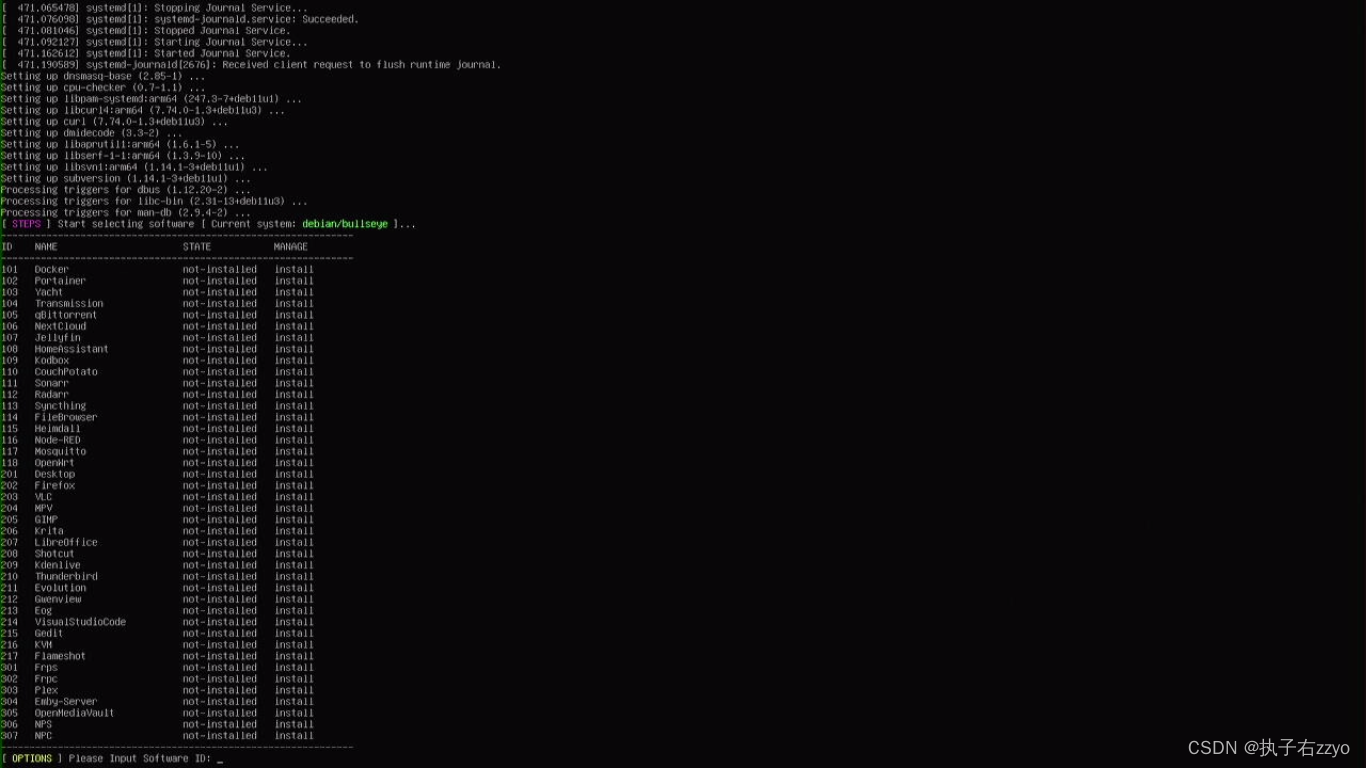This screenshot has width=1366, height=768.
Task: Select Mosquitto in the list
Action: pyautogui.click(x=60, y=451)
